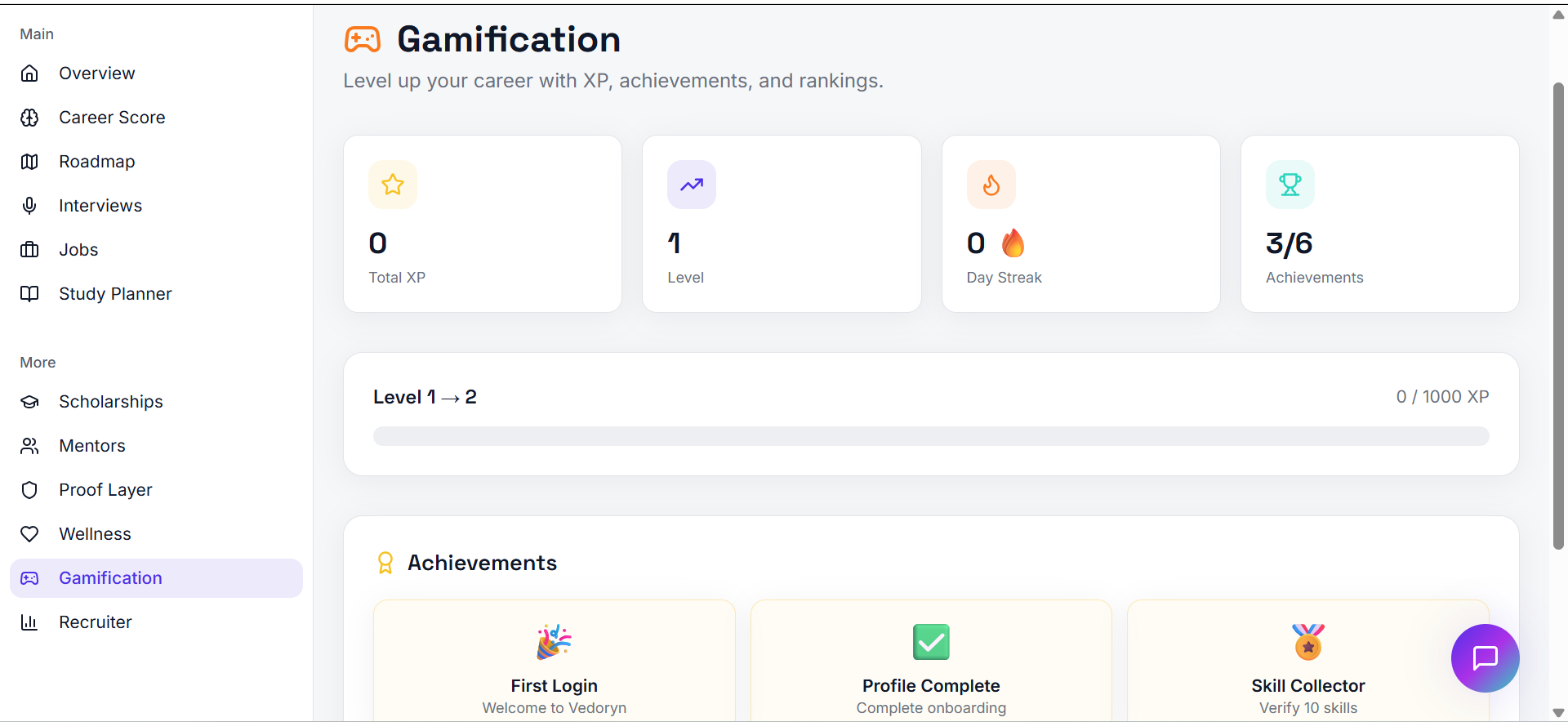This screenshot has width=1568, height=722.
Task: Open the Wellness section
Action: [156, 534]
